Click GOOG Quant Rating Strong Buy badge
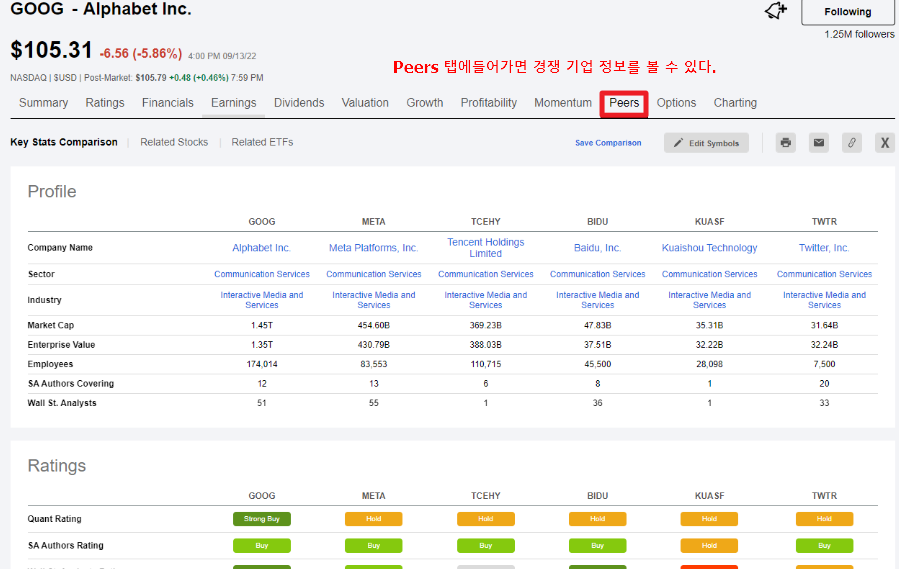899x569 pixels. tap(261, 519)
